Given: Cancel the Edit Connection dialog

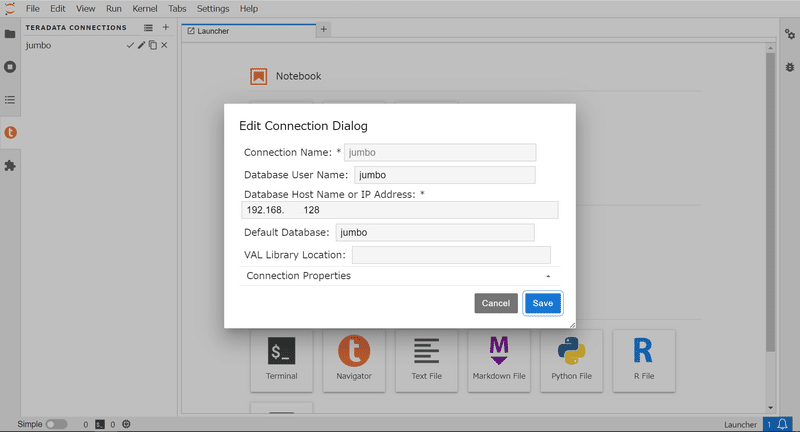Looking at the screenshot, I should (x=496, y=303).
